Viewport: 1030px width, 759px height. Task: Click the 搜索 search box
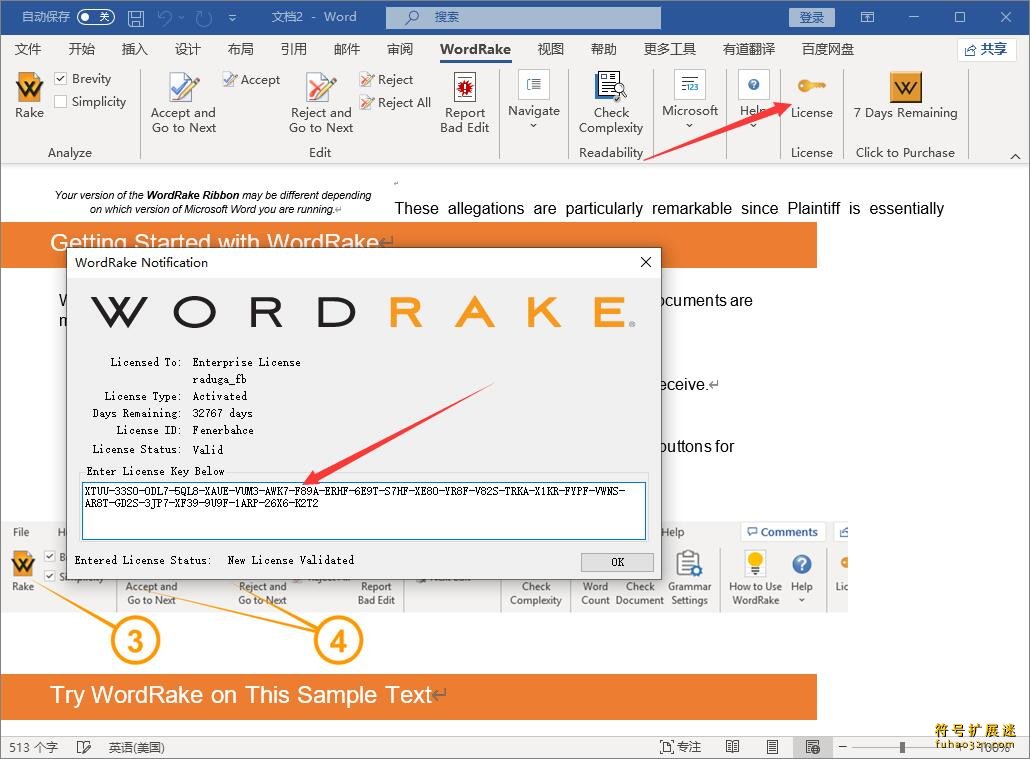click(523, 18)
